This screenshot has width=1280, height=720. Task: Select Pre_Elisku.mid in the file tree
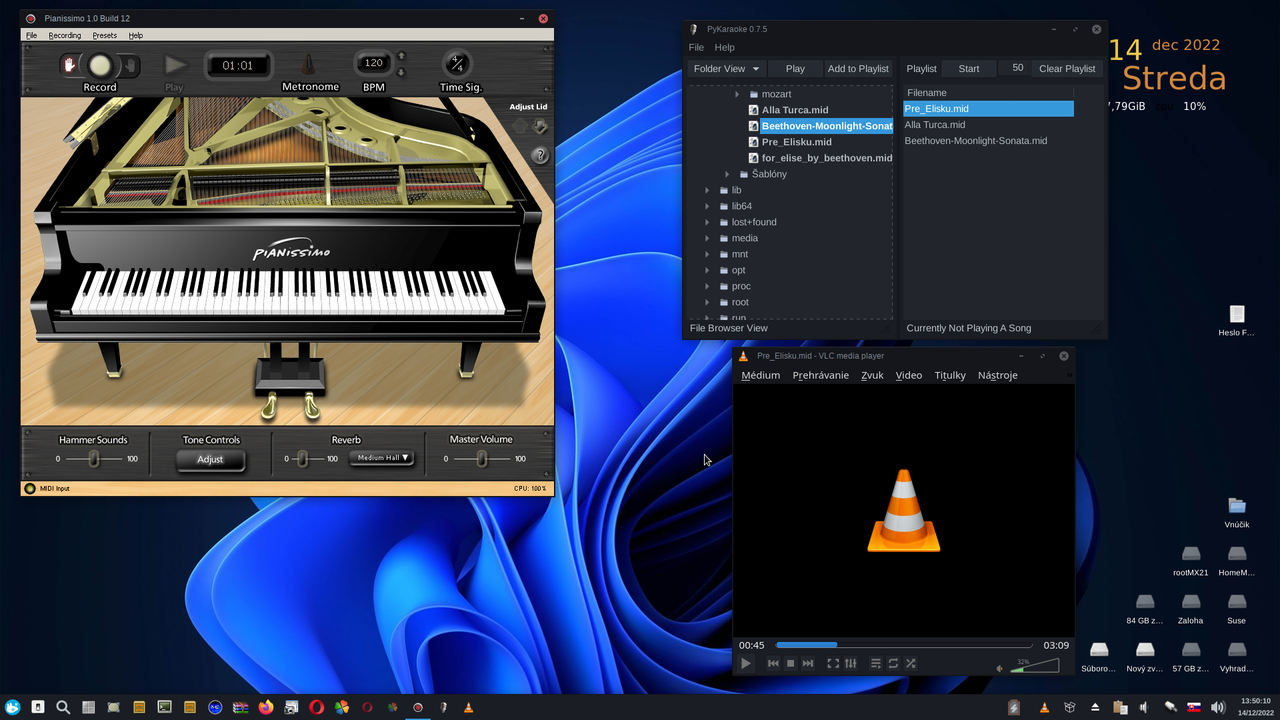797,142
